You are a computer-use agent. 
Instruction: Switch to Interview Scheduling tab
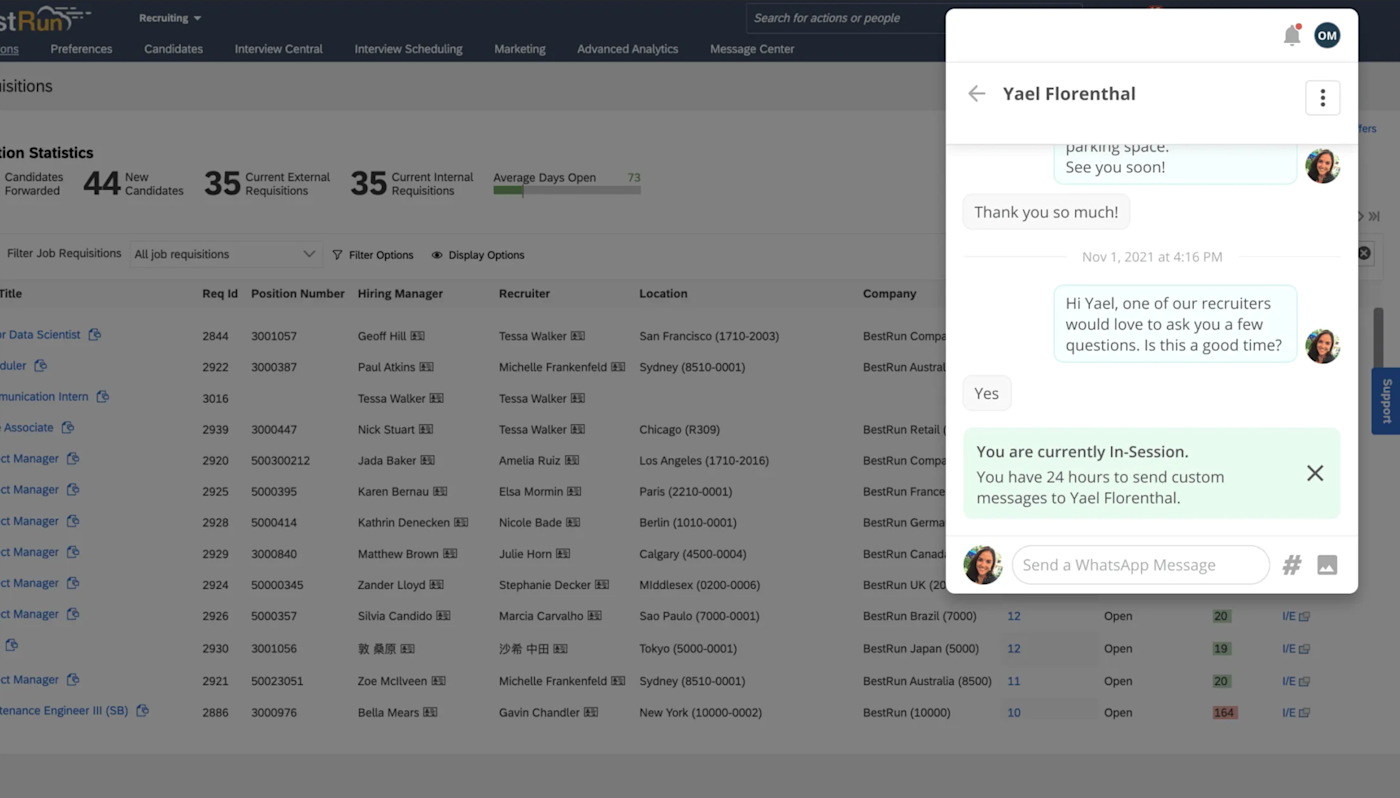408,49
